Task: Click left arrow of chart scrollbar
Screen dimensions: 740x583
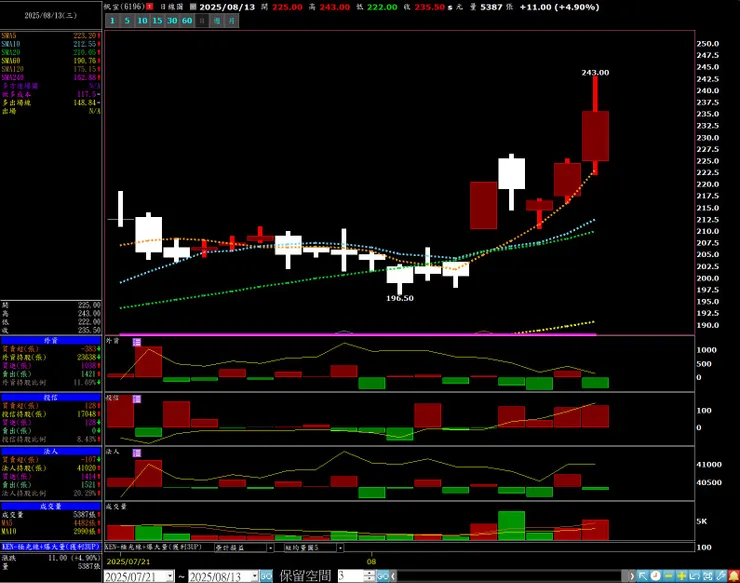Action: [x=393, y=576]
